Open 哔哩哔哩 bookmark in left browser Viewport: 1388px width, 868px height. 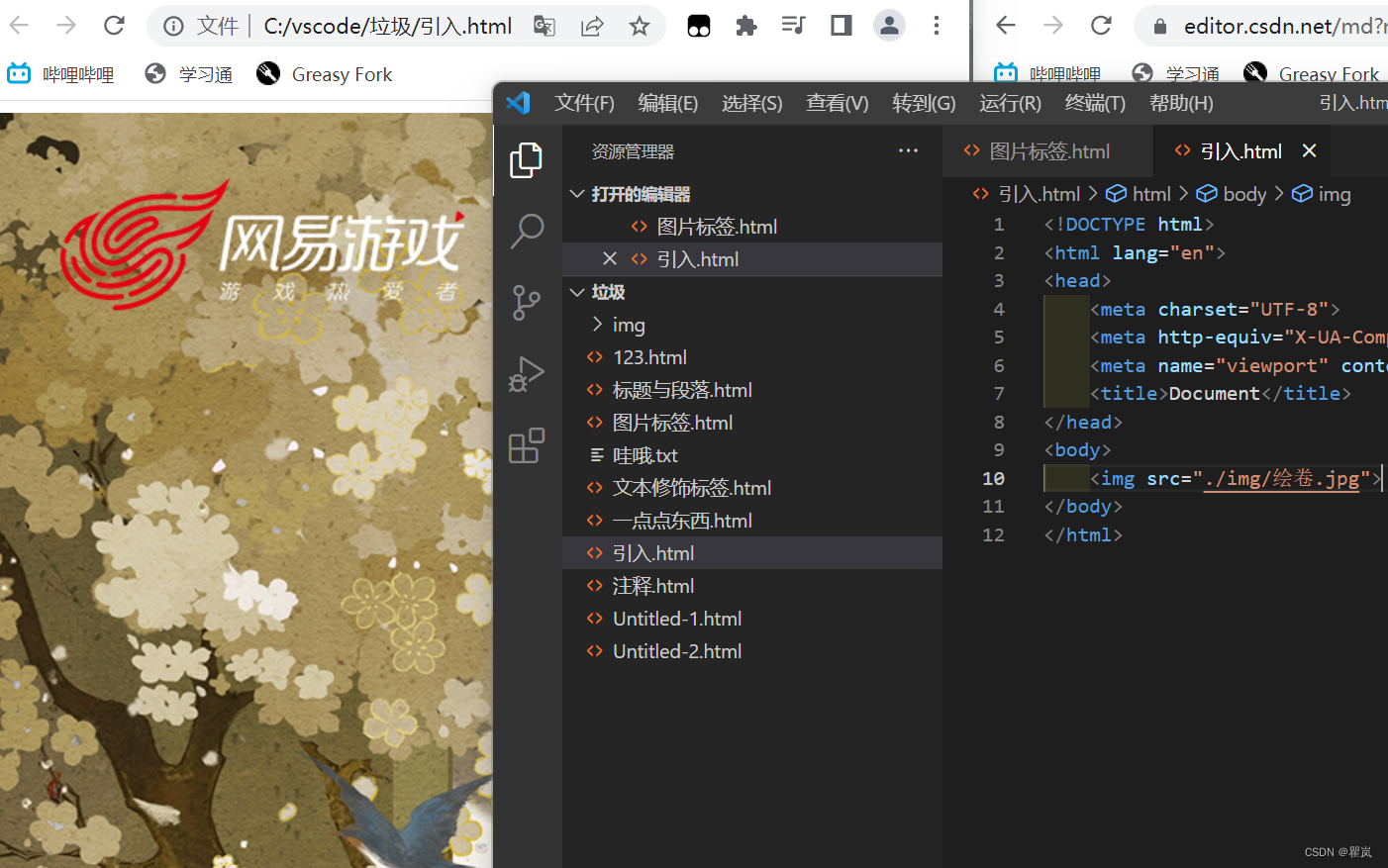[61, 74]
